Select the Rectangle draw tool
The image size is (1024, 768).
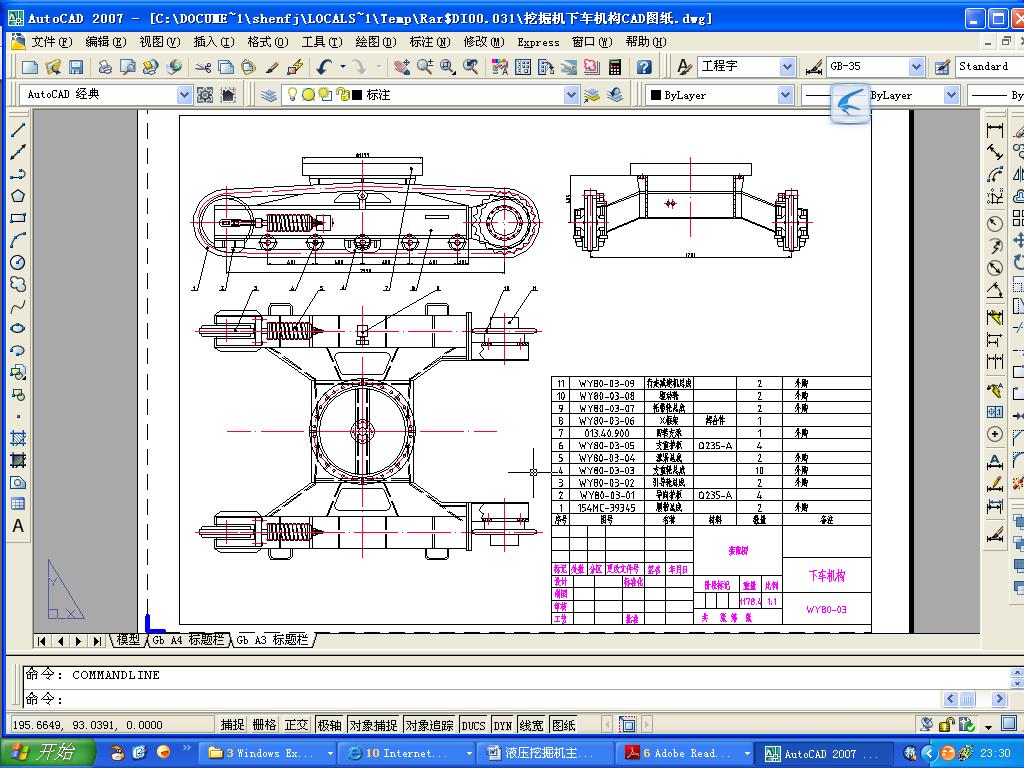pyautogui.click(x=18, y=218)
